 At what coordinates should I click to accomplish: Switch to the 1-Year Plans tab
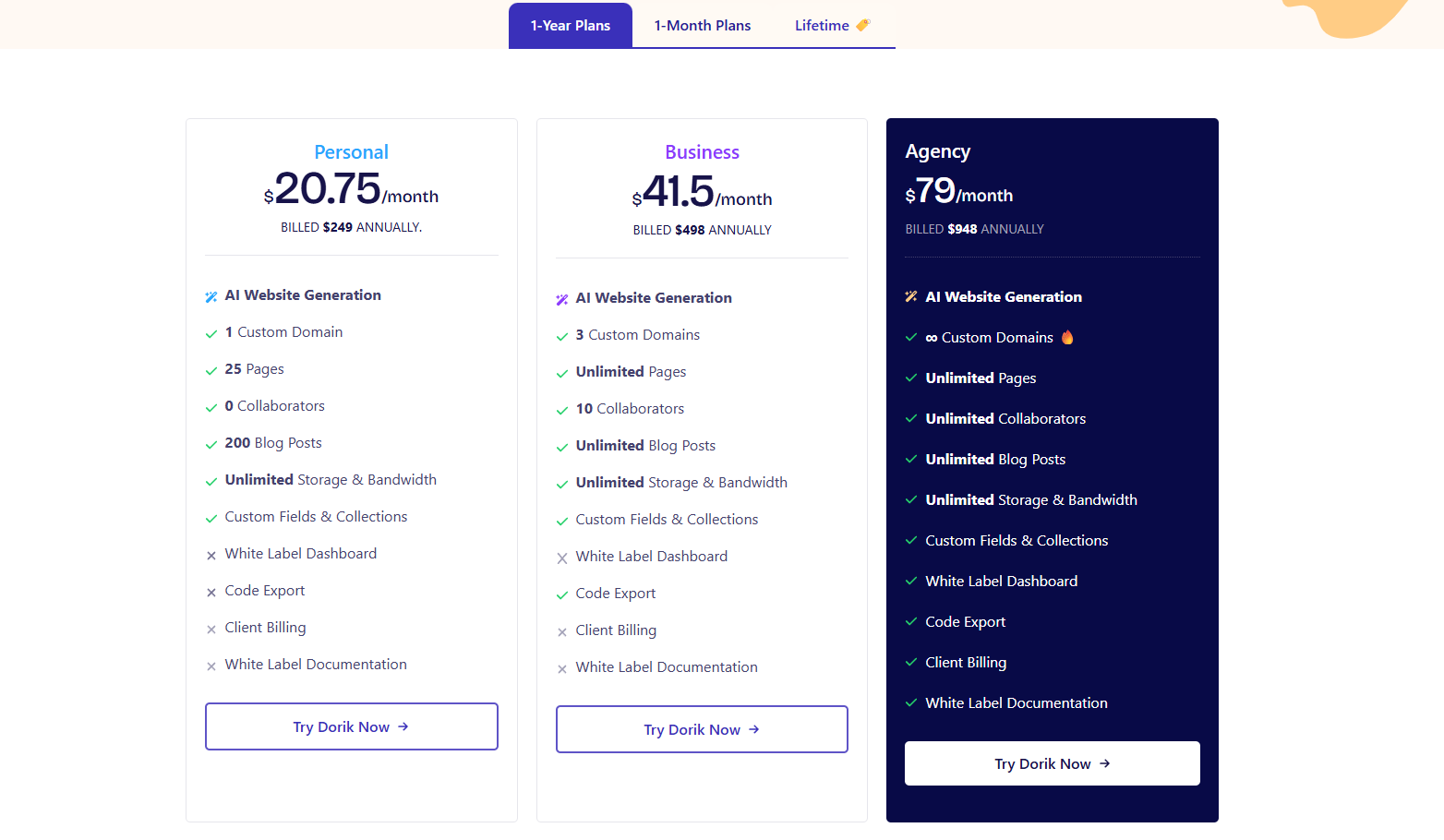(571, 26)
